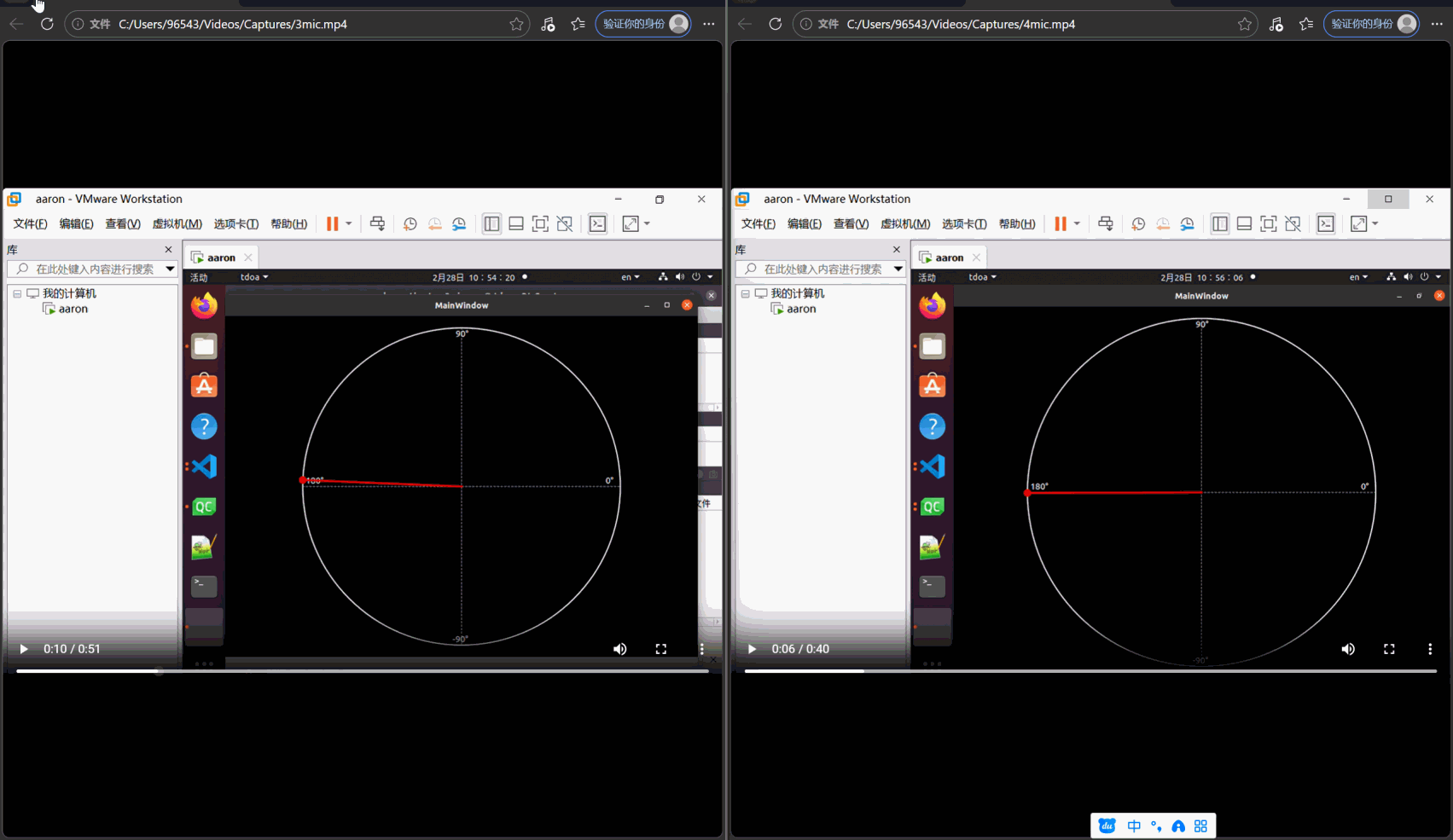The image size is (1453, 840).
Task: Open 虚拟机(M) menu in right VMware video
Action: (x=905, y=223)
